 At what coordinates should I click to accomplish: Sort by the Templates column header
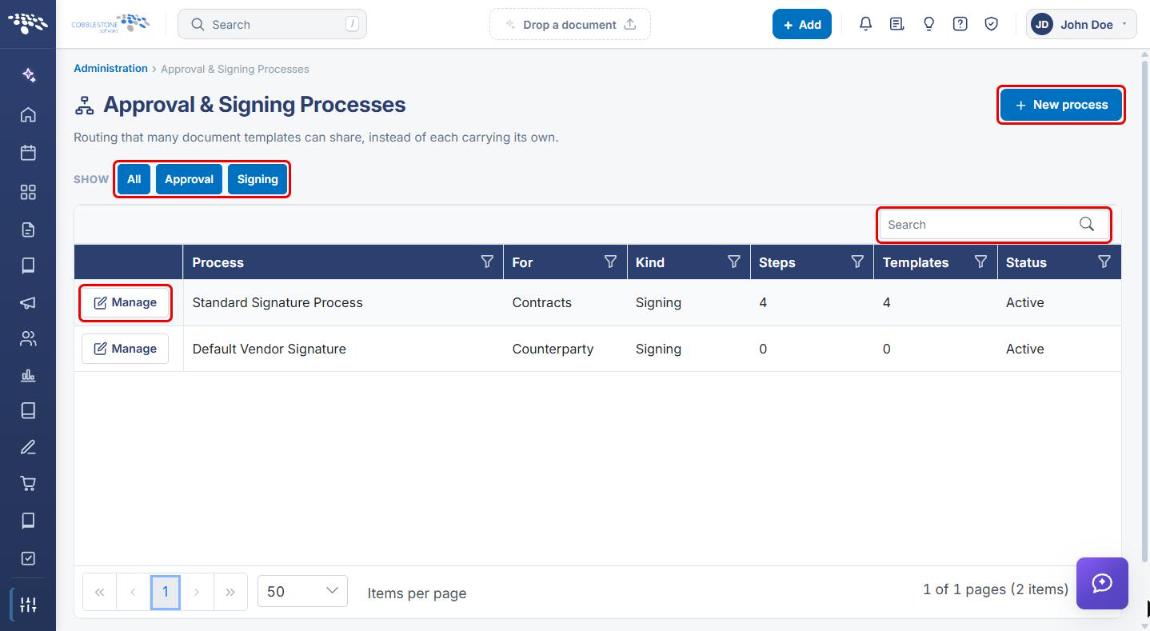coord(915,263)
